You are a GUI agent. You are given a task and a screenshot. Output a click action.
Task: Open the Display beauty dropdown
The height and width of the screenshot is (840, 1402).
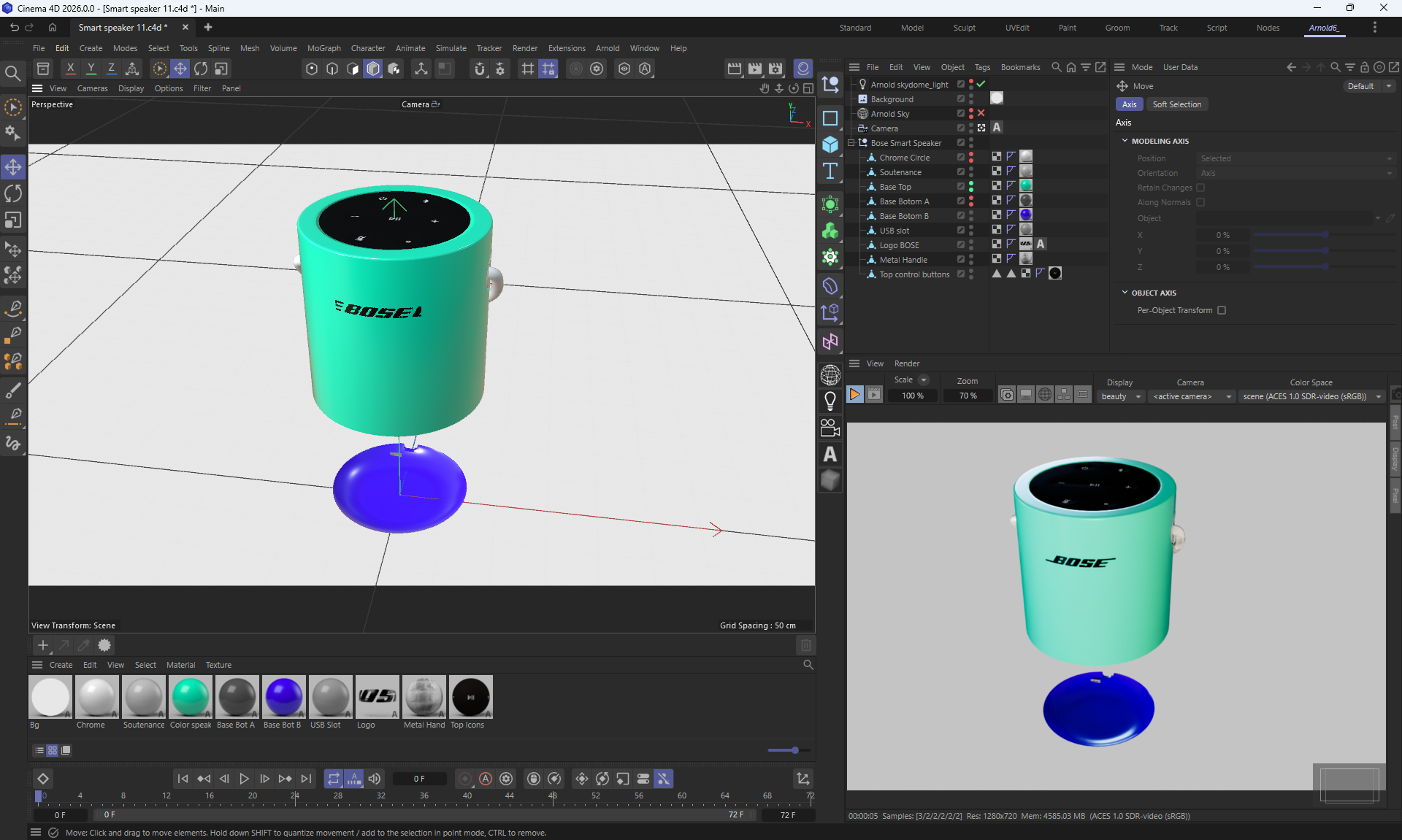pos(1121,396)
